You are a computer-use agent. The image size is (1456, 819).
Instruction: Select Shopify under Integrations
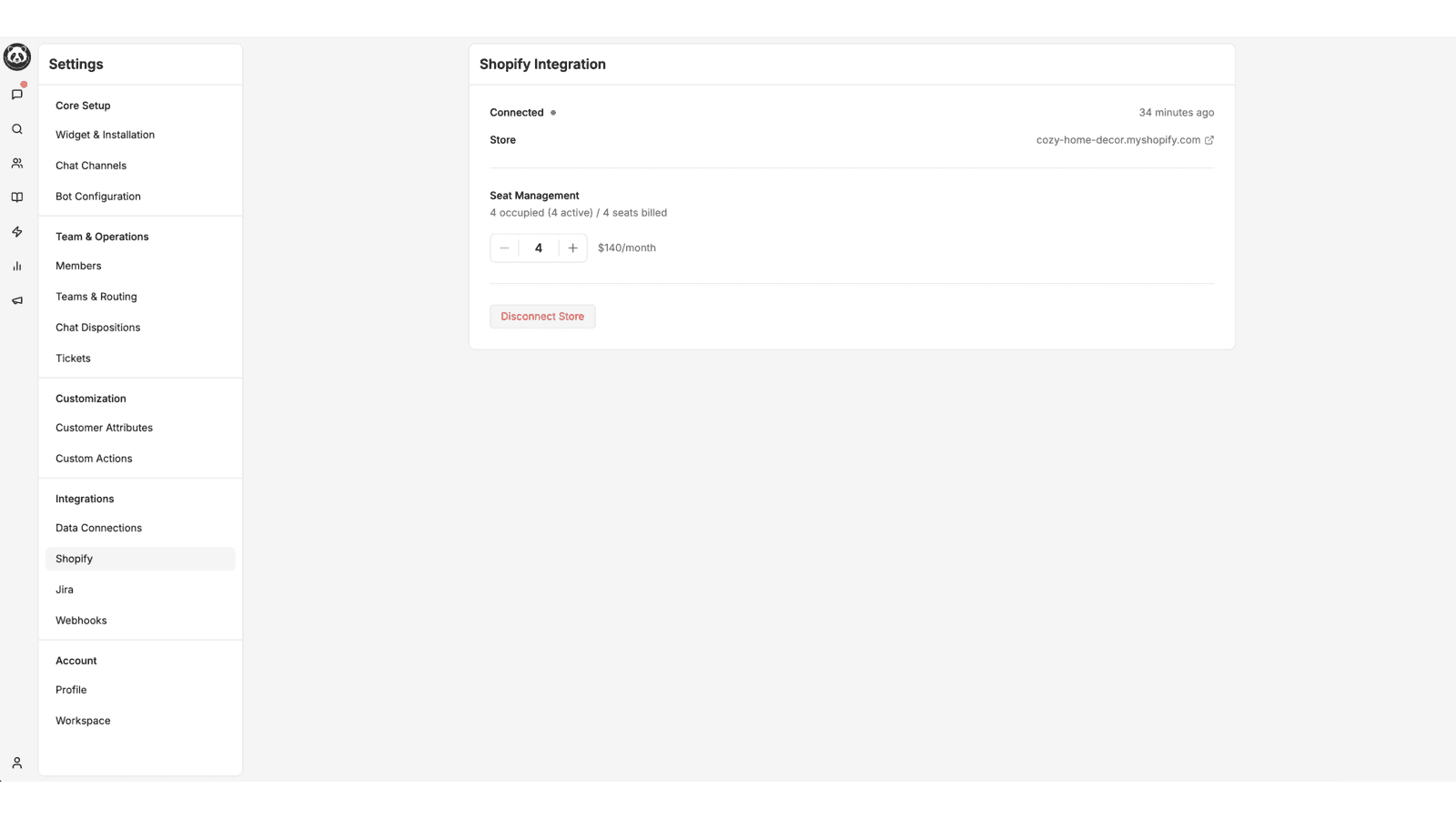(x=74, y=558)
